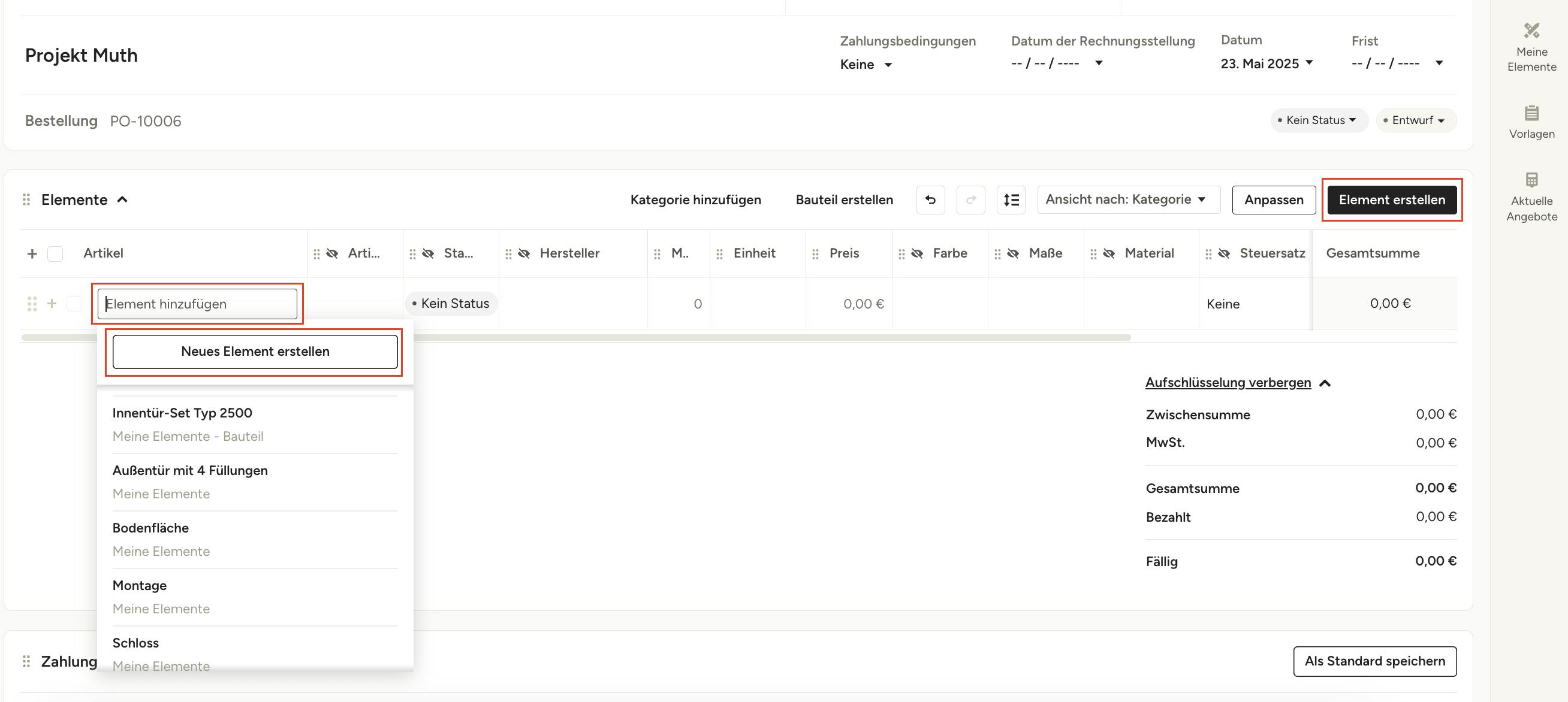This screenshot has width=1568, height=702.
Task: Click the undo arrow button
Action: tap(930, 199)
